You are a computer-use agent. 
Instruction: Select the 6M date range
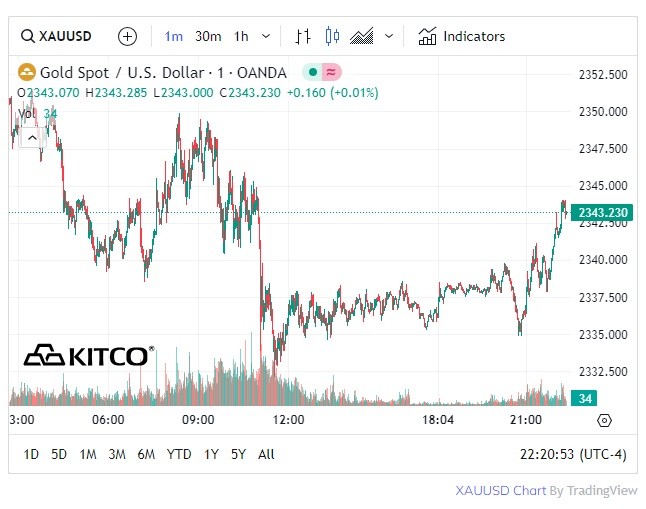[x=146, y=455]
